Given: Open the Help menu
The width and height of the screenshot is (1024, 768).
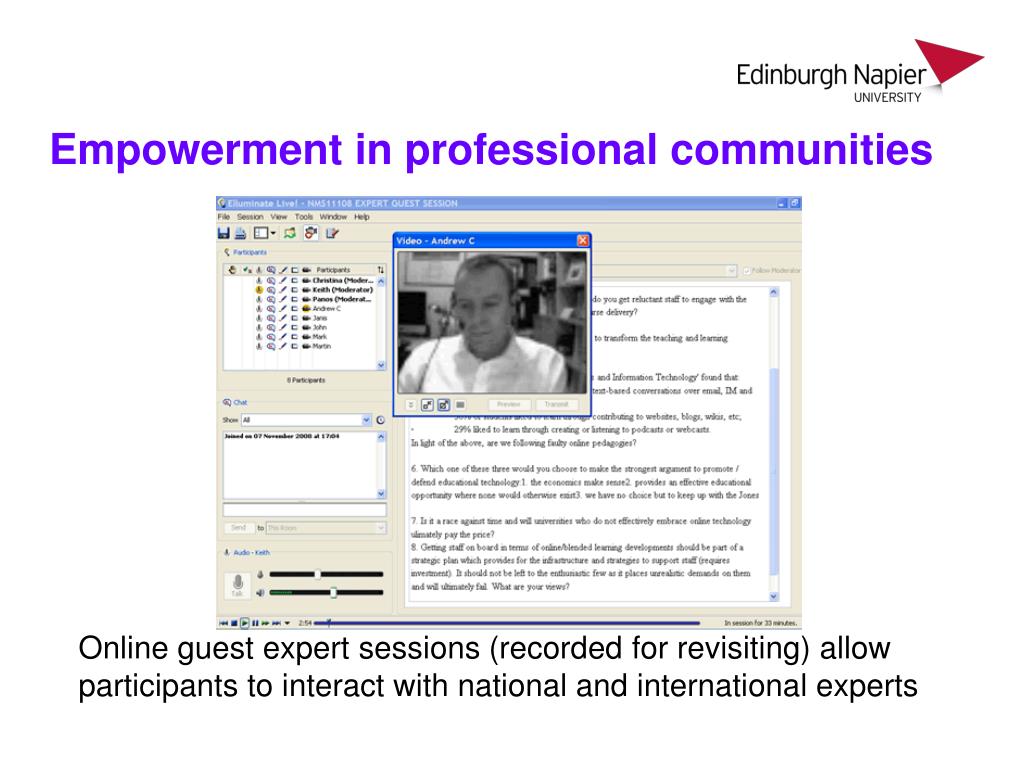Looking at the screenshot, I should pyautogui.click(x=362, y=217).
